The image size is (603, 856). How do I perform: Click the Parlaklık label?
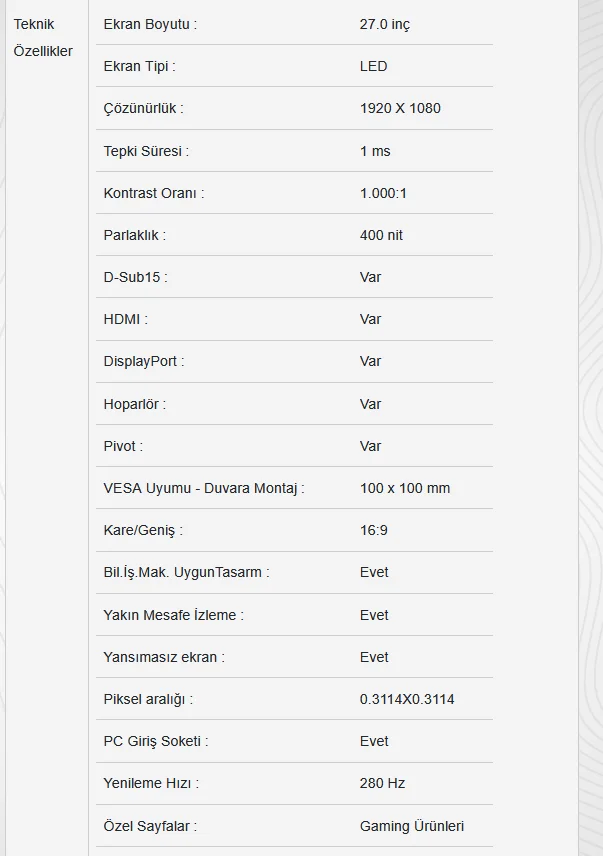(134, 235)
